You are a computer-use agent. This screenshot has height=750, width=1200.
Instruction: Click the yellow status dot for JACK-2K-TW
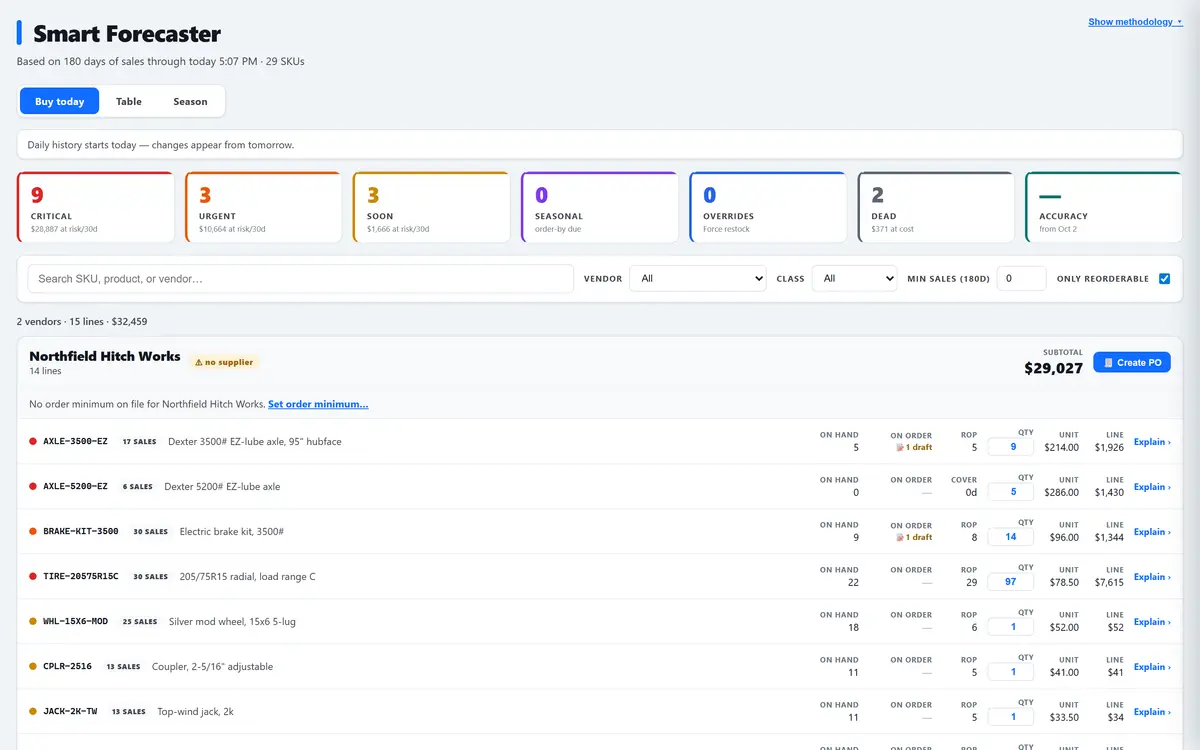coord(33,711)
